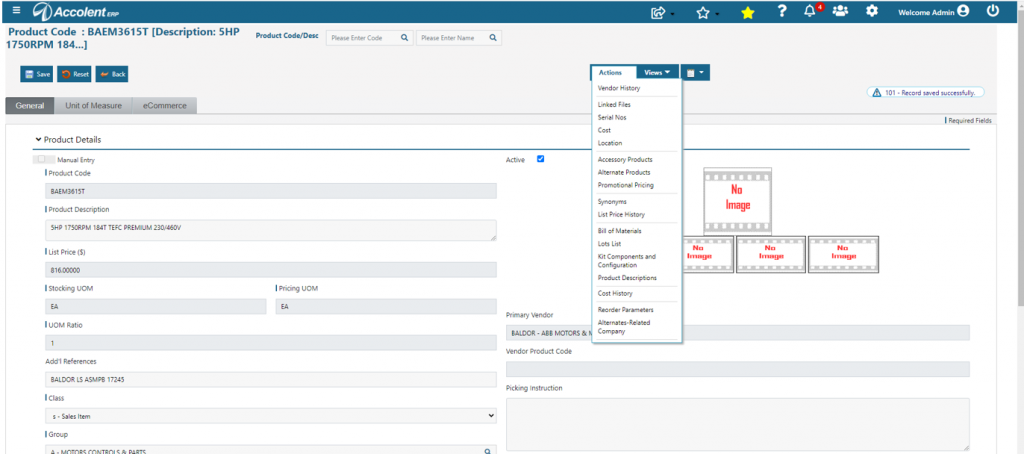Click the Group field lookup search icon
The width and height of the screenshot is (1024, 454).
tap(487, 451)
